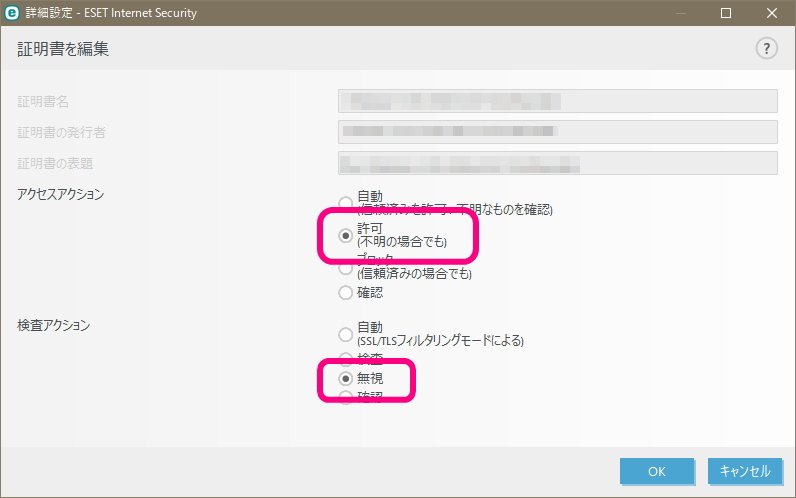This screenshot has width=796, height=498.
Task: Click the キャンセル button
Action: pyautogui.click(x=745, y=472)
